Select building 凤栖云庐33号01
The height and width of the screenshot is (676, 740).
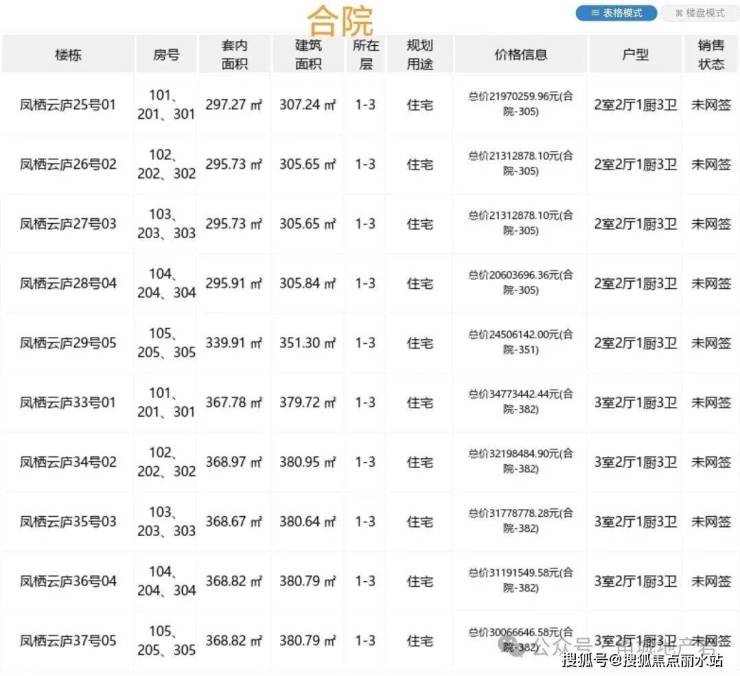coord(68,402)
